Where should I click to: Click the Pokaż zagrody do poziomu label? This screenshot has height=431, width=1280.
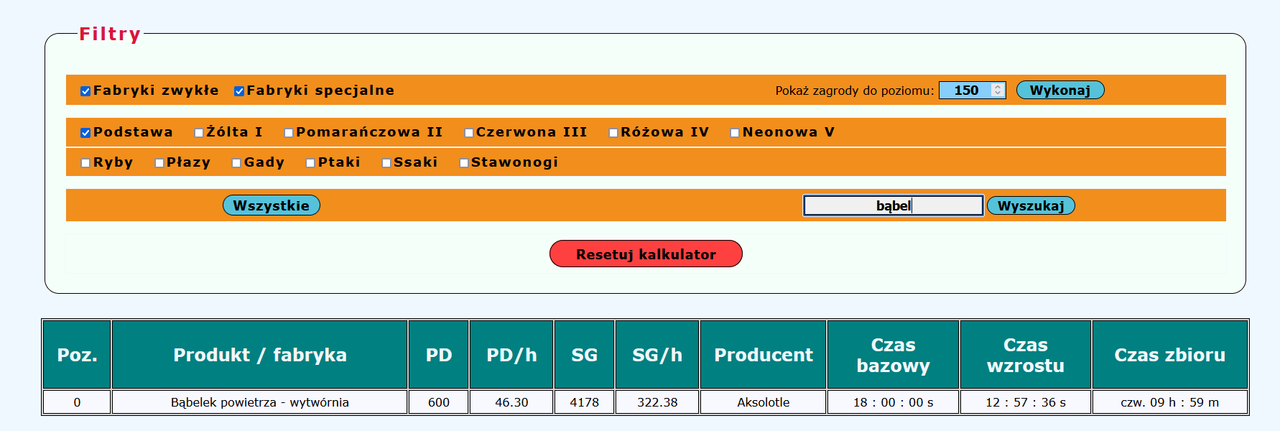(x=855, y=91)
